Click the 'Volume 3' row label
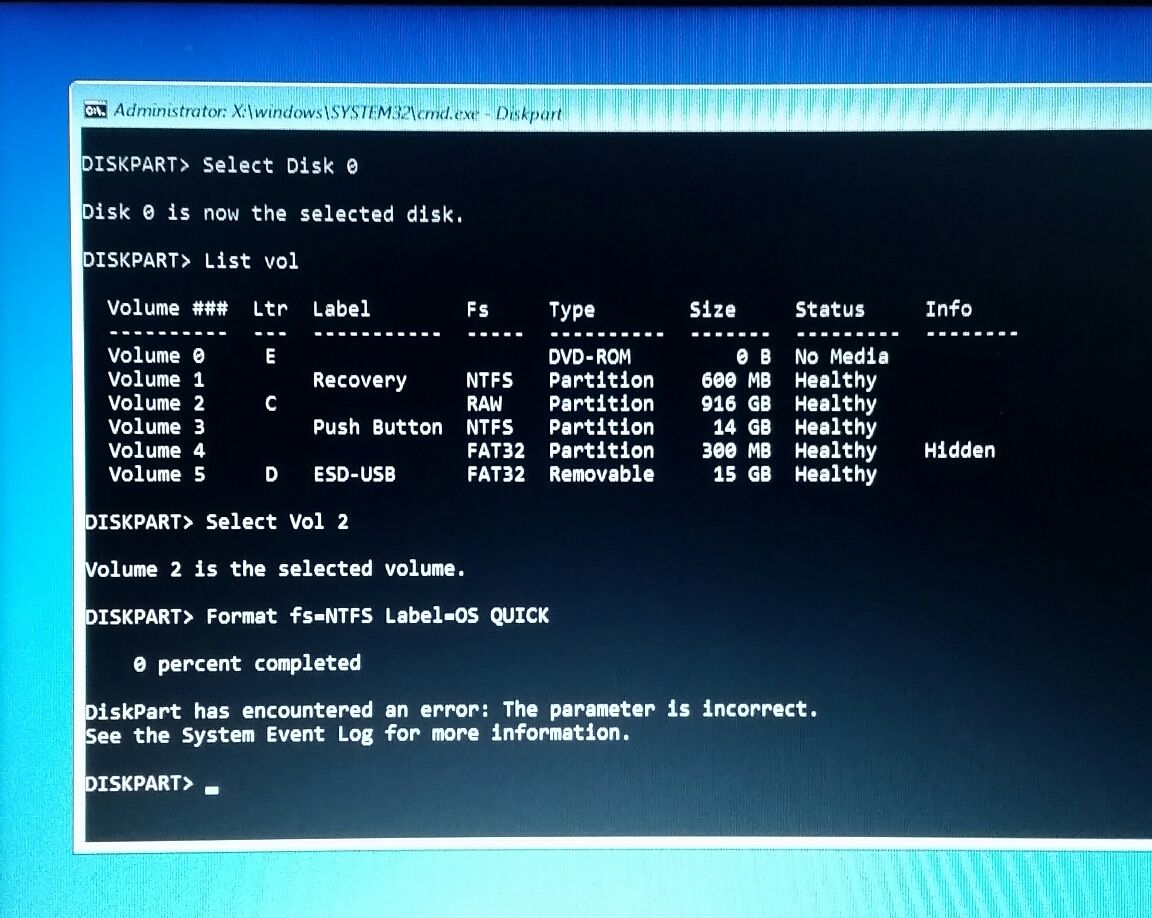 coord(156,427)
